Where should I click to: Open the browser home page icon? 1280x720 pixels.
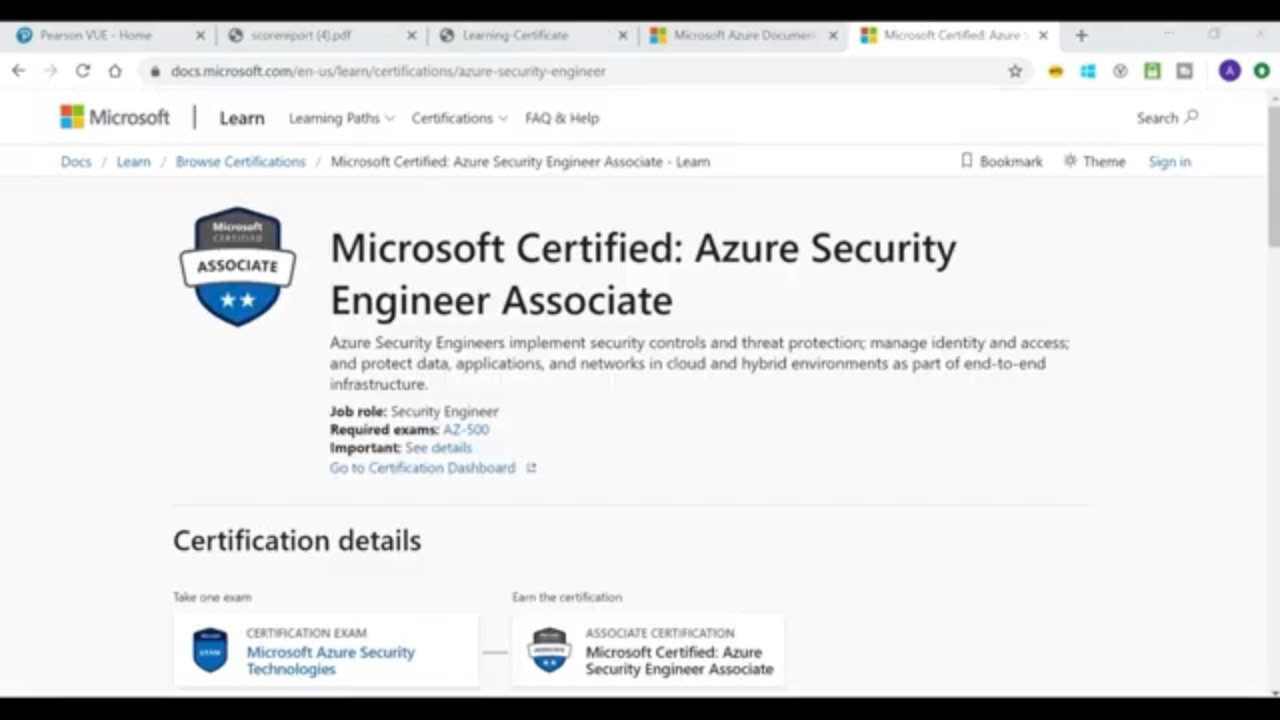pyautogui.click(x=115, y=71)
